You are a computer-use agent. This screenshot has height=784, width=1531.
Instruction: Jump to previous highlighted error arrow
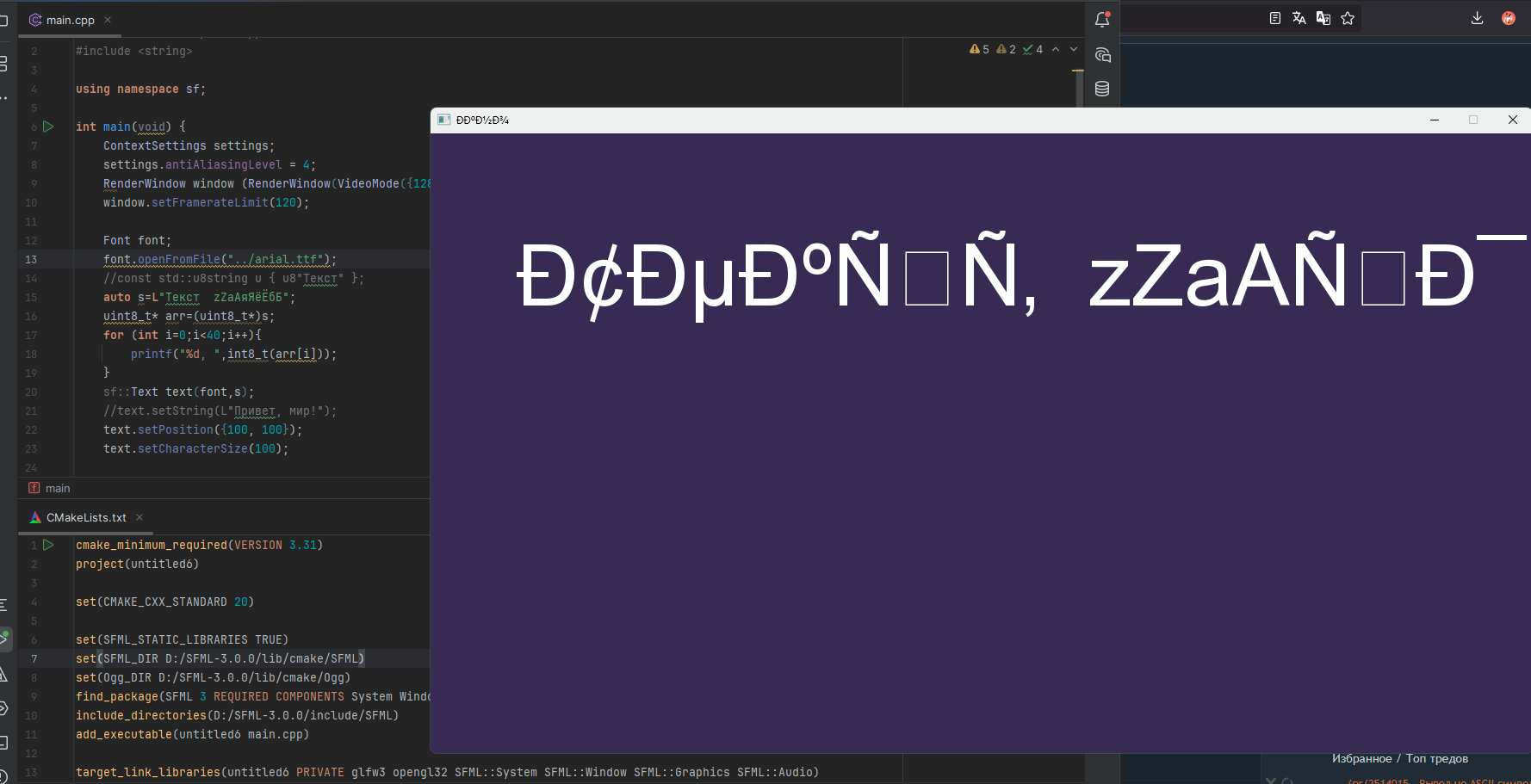(1056, 49)
